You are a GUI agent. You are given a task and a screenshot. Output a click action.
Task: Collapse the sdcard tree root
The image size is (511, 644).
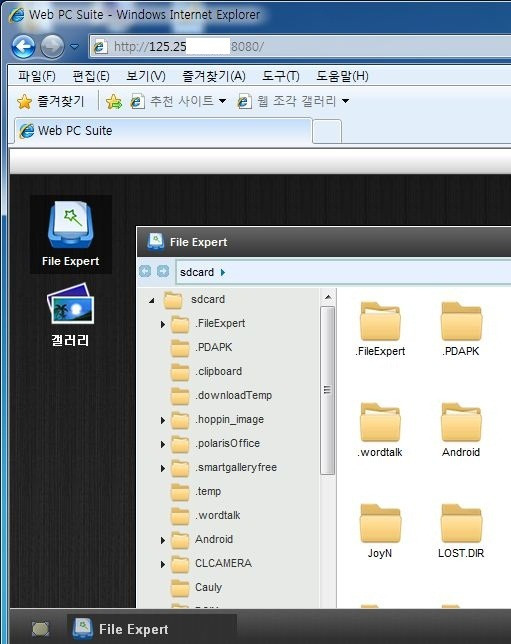pyautogui.click(x=152, y=300)
